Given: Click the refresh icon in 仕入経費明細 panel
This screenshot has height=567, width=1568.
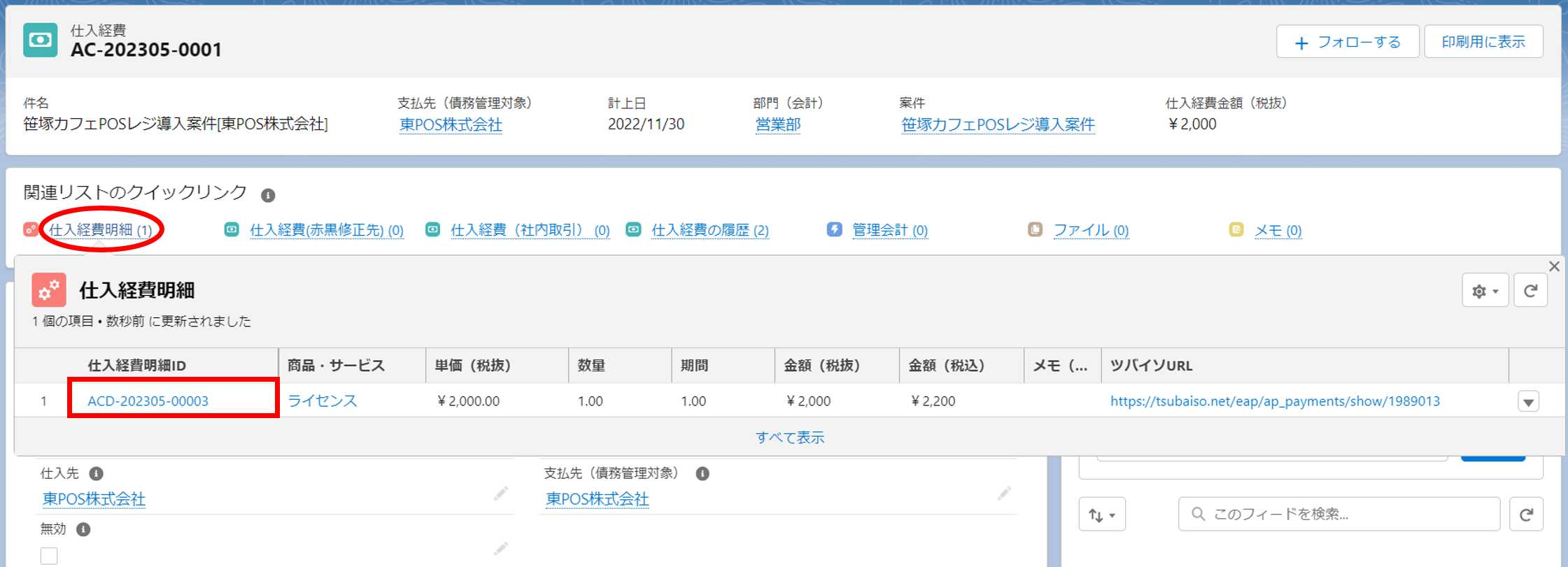Looking at the screenshot, I should point(1530,291).
